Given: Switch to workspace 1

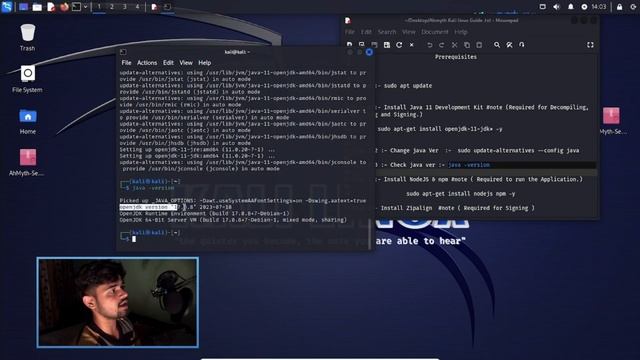Looking at the screenshot, I should (x=99, y=7).
